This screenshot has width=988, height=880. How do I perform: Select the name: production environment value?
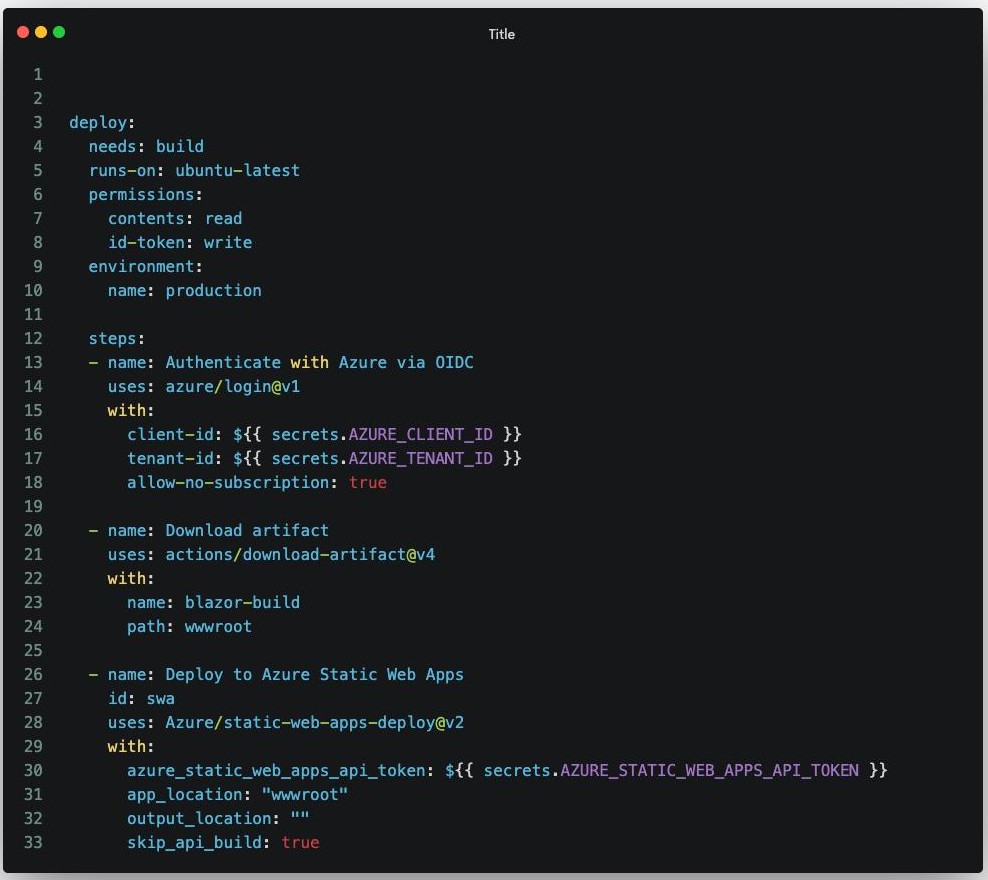point(185,290)
